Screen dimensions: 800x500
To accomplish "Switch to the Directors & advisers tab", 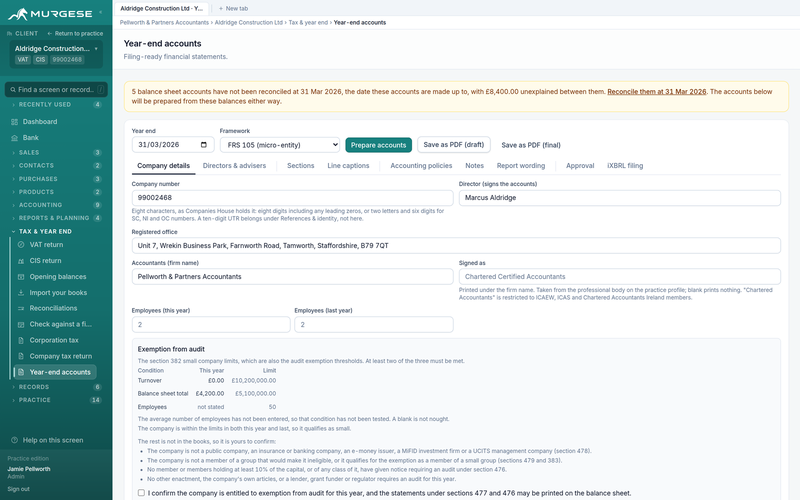I will pos(234,166).
